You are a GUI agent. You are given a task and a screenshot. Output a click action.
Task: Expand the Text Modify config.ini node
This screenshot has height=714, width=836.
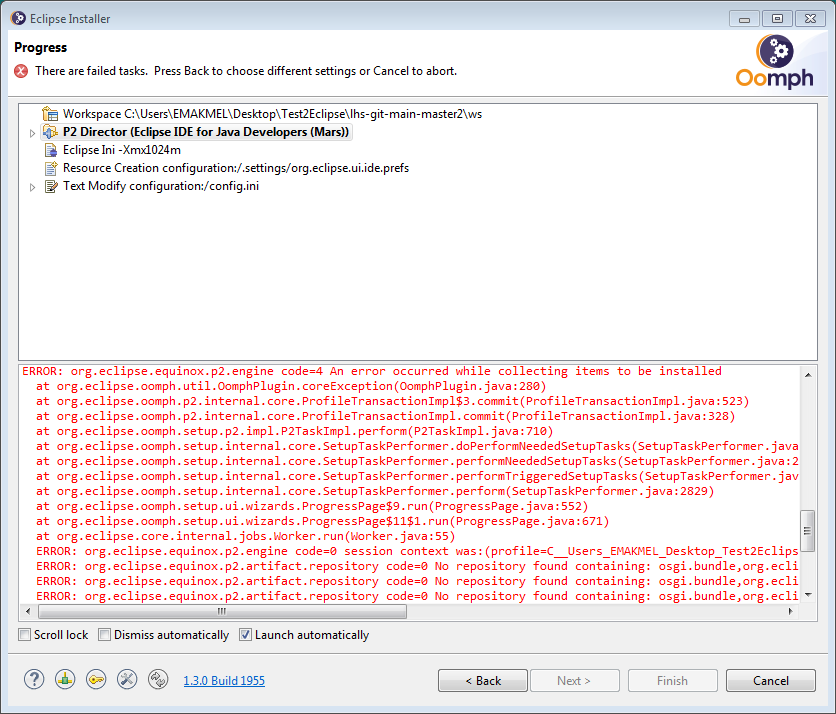click(x=32, y=187)
